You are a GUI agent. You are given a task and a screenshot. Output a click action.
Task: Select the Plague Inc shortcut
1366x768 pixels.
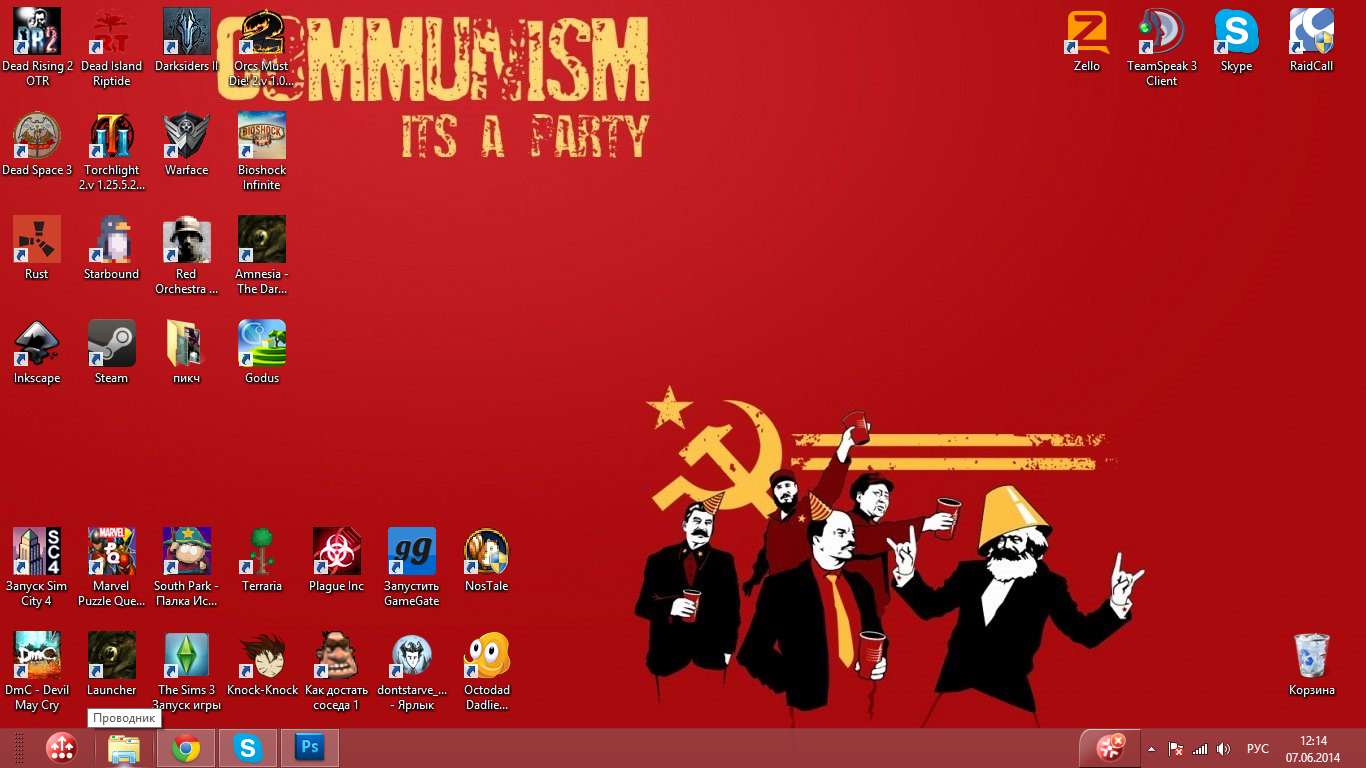(337, 551)
